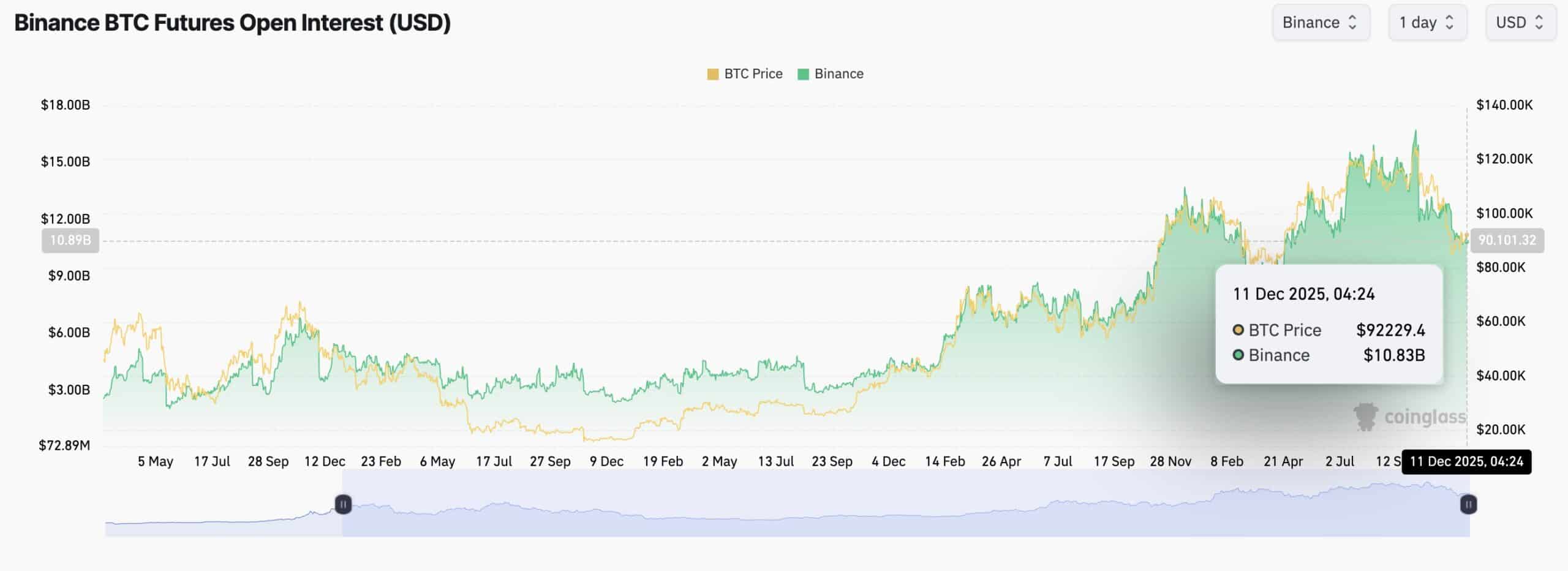Screen dimensions: 1568x571
Task: Click the right pause handle on the navigator
Action: [x=1468, y=504]
